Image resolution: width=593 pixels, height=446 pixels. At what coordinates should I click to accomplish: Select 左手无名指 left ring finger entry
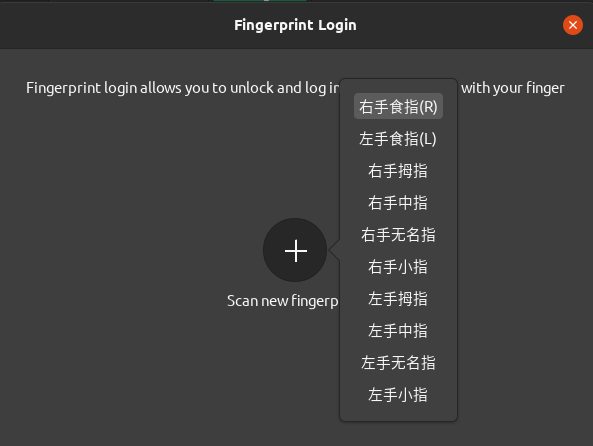click(398, 363)
